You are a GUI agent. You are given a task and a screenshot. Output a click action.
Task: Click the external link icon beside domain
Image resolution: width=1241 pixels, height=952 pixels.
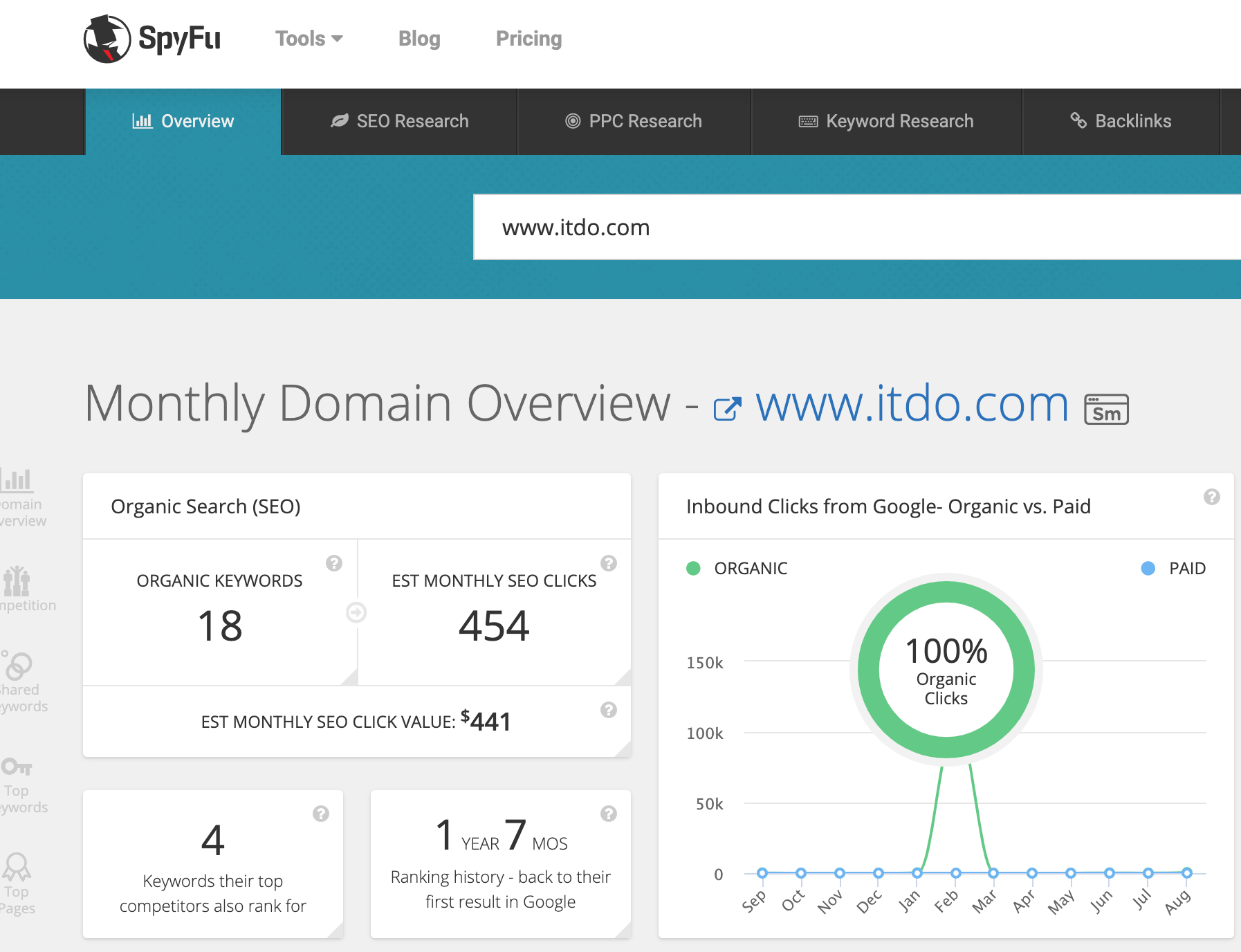coord(728,408)
